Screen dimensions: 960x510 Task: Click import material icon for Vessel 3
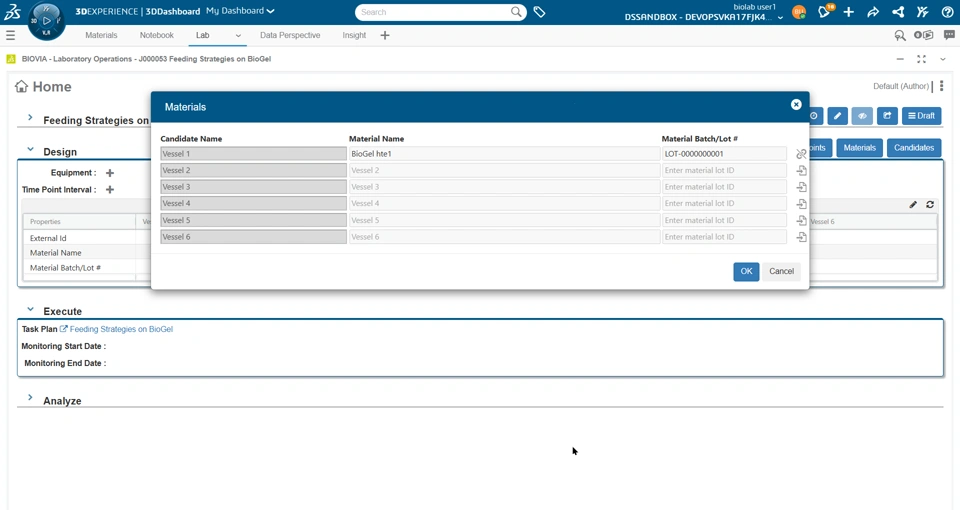tap(801, 187)
